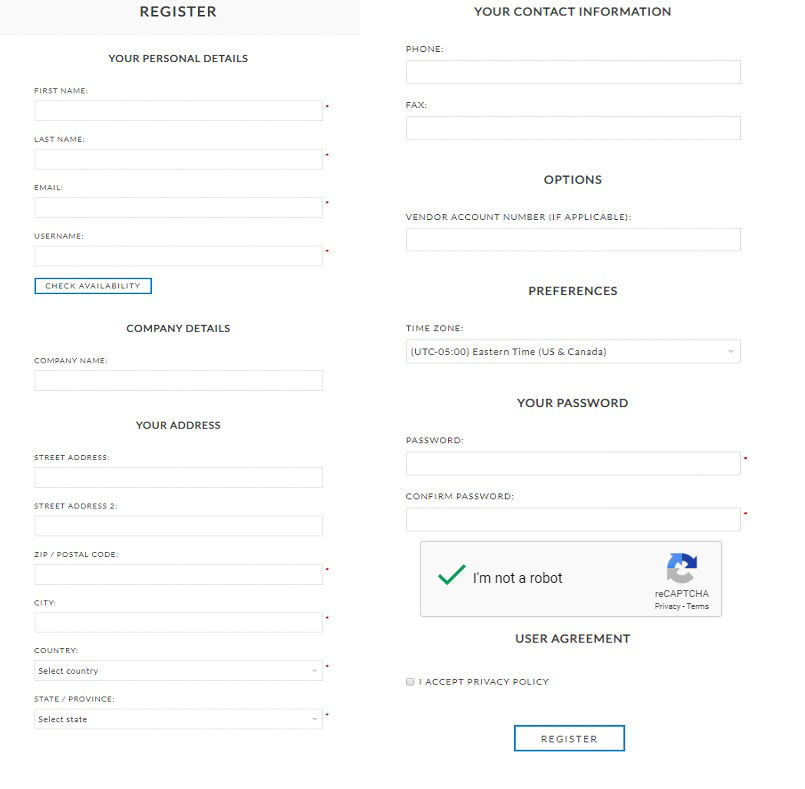Click the Check Availability button
Screen dimensions: 805x789
(x=93, y=286)
